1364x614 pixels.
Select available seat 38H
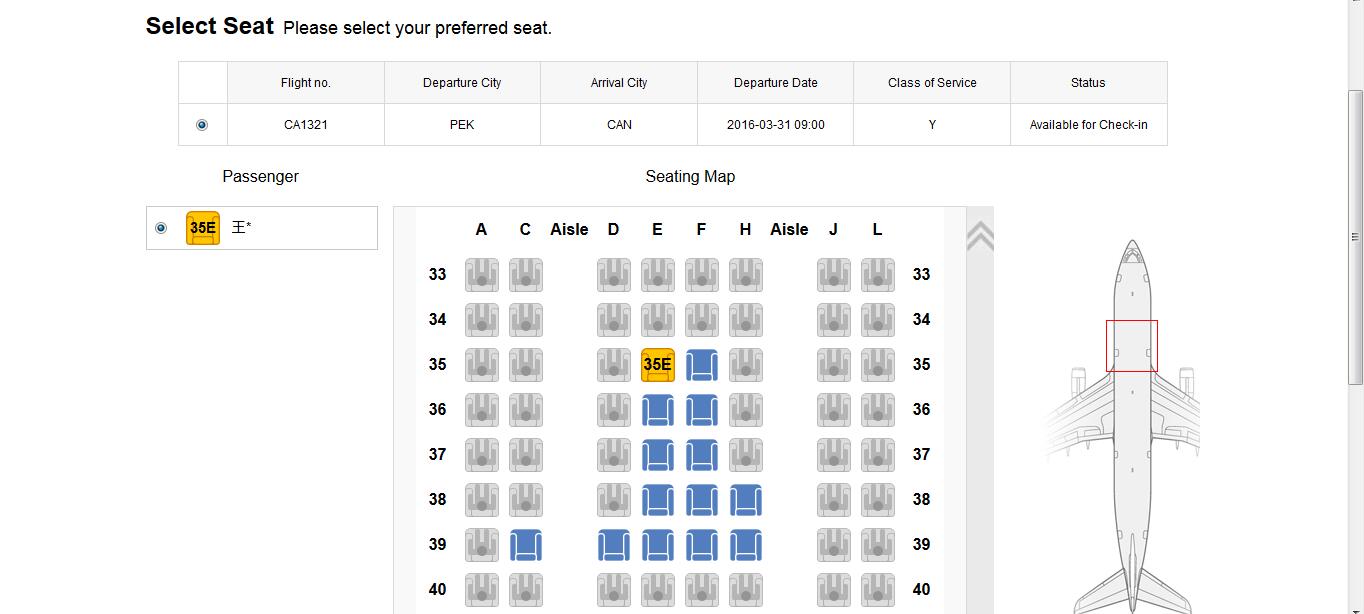coord(746,500)
